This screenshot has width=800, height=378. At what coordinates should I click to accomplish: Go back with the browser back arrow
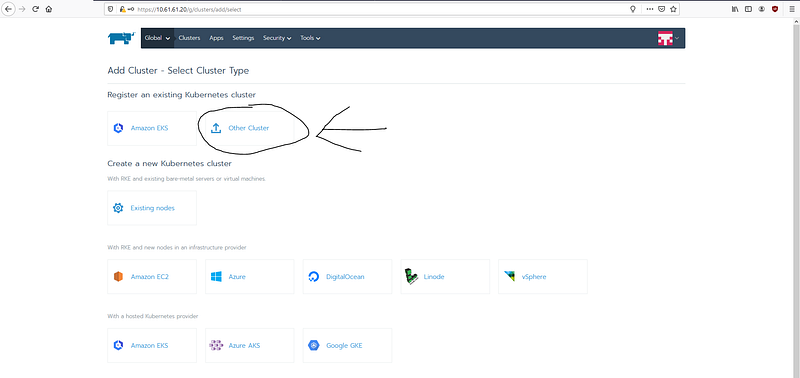click(x=8, y=9)
